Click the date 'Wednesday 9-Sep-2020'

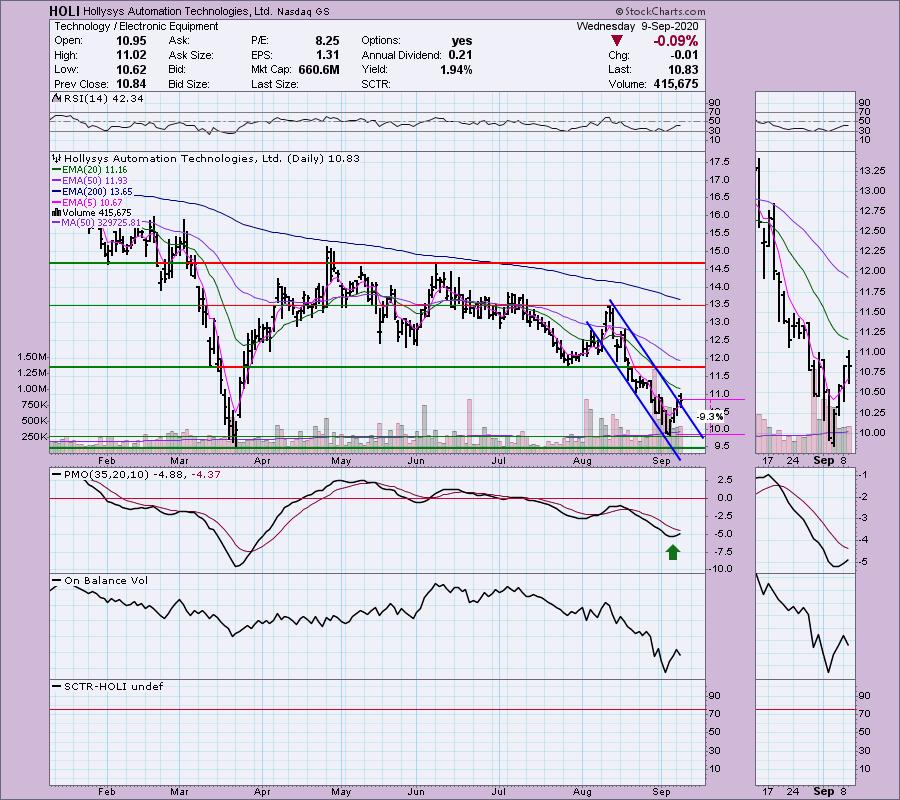click(637, 26)
